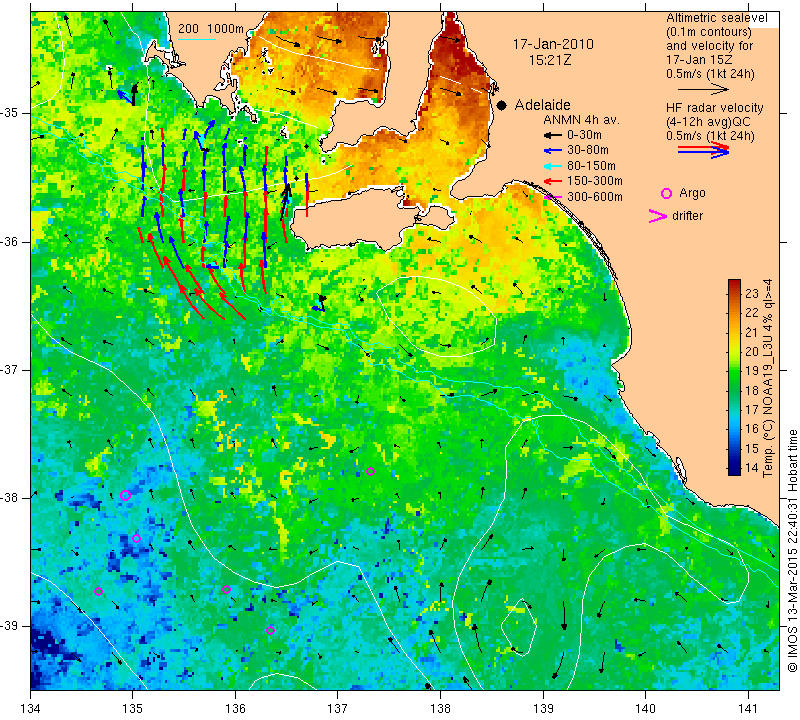
Task: Click the longitude label 136
Action: (235, 708)
